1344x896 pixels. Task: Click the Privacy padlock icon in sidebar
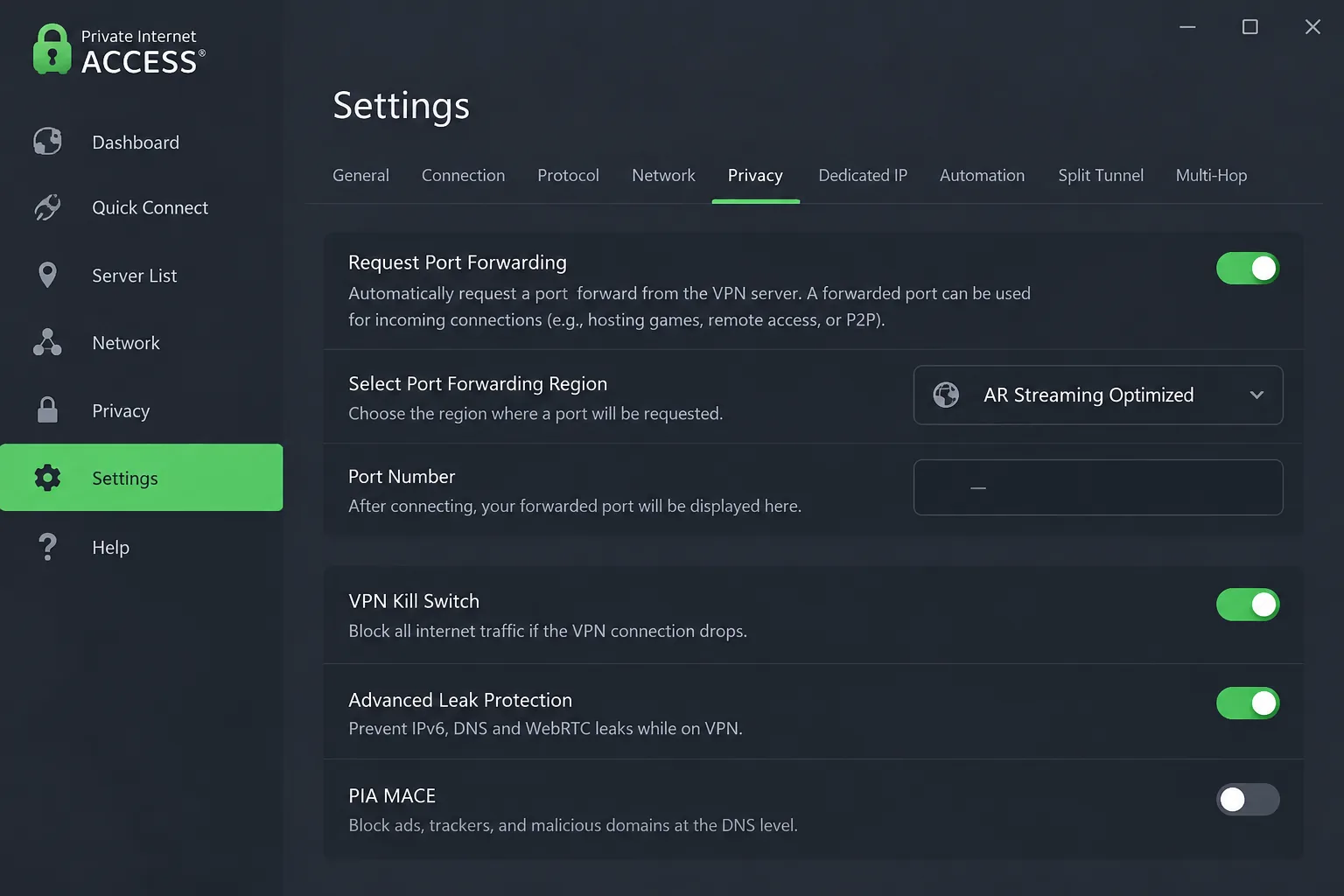click(47, 409)
